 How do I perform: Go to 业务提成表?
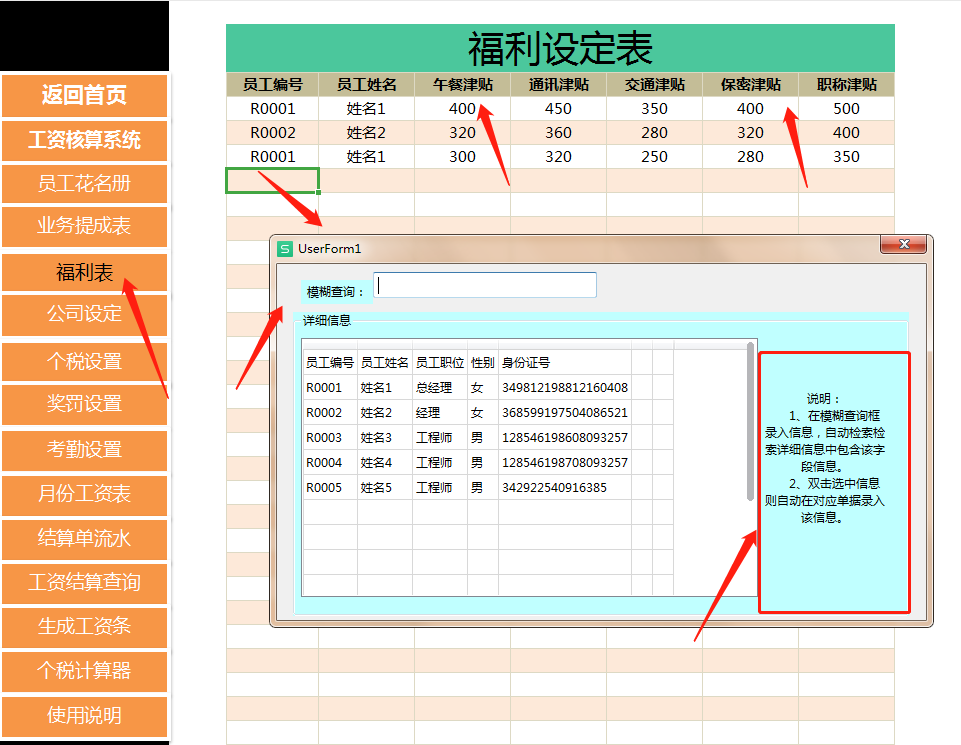(x=85, y=226)
